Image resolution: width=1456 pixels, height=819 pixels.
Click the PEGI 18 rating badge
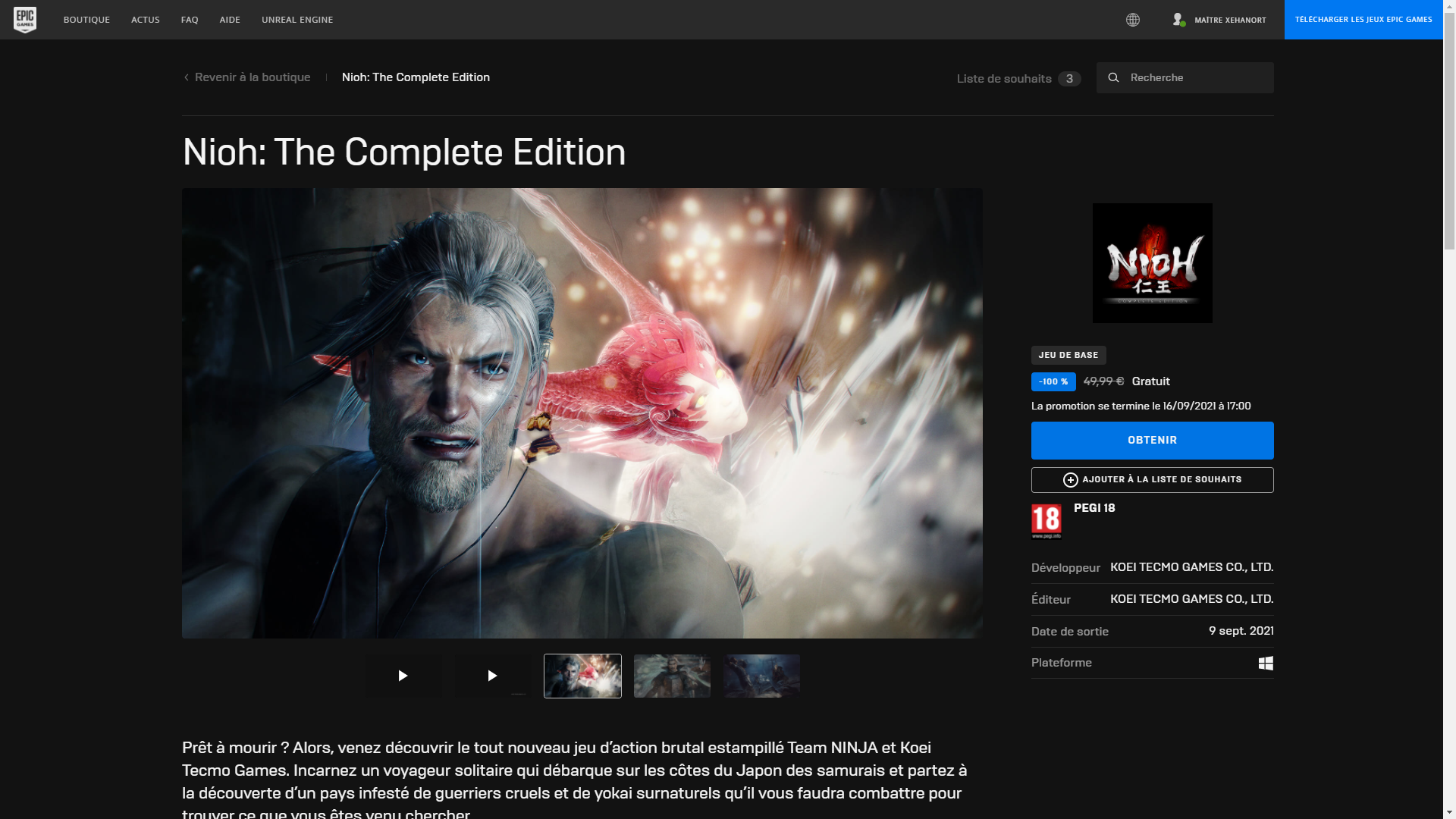click(1046, 521)
